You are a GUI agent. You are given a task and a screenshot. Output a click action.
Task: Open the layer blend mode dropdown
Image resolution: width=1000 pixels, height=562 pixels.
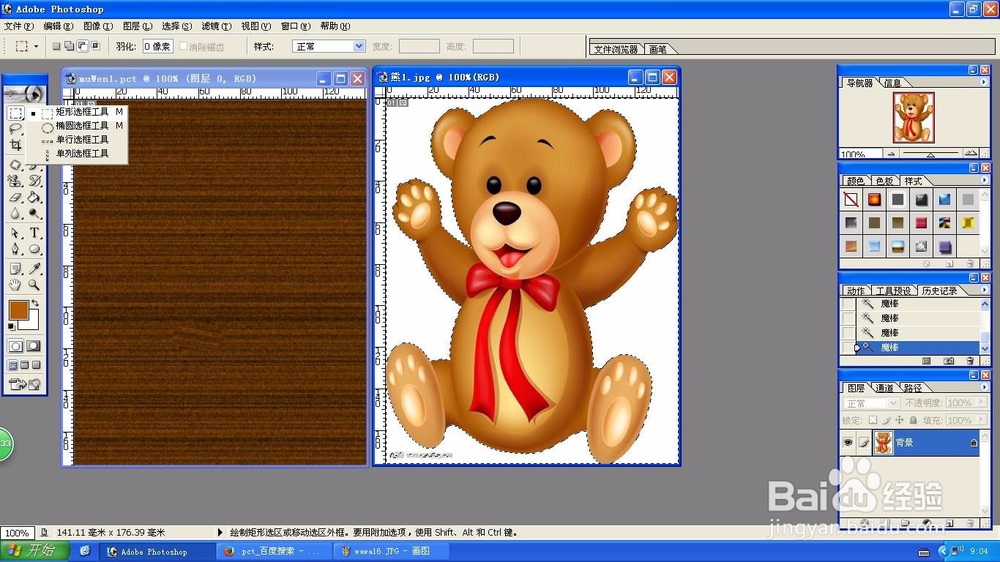tap(871, 403)
